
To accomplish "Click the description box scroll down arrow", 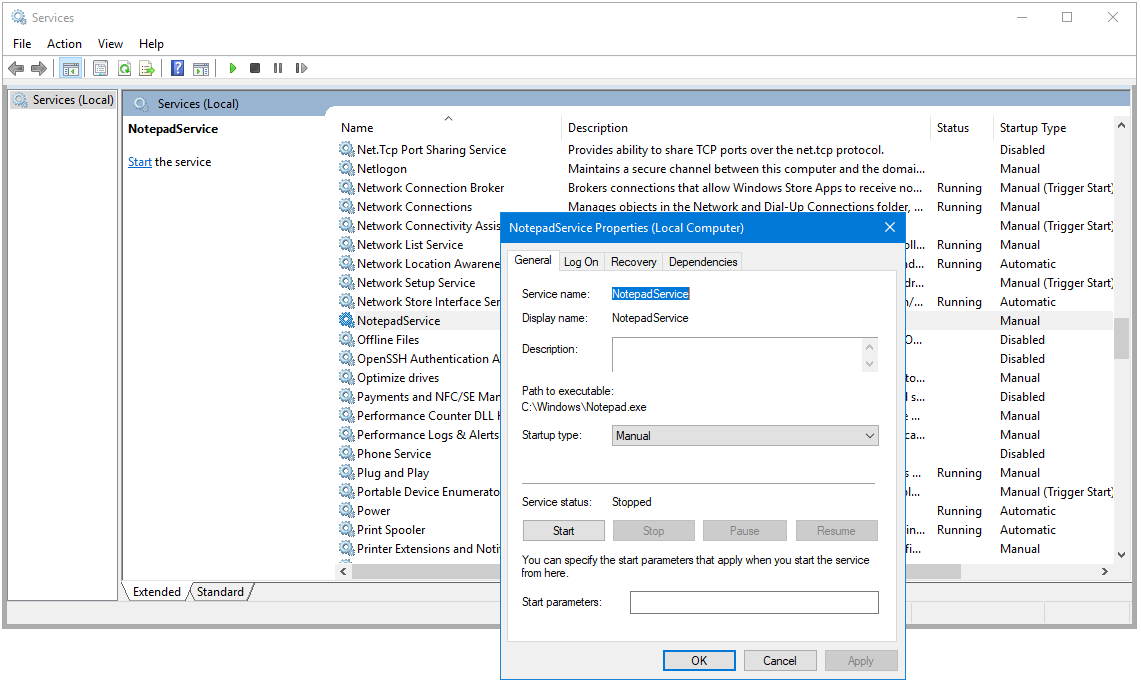I will 870,364.
